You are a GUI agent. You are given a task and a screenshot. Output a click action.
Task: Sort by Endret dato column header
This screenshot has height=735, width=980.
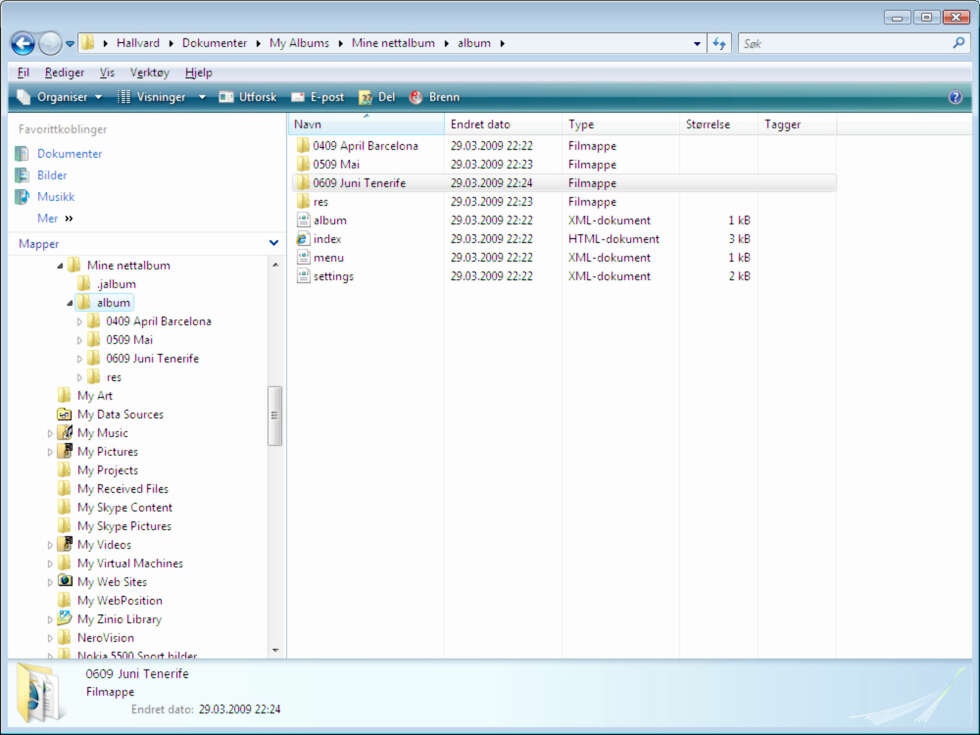pyautogui.click(x=503, y=124)
